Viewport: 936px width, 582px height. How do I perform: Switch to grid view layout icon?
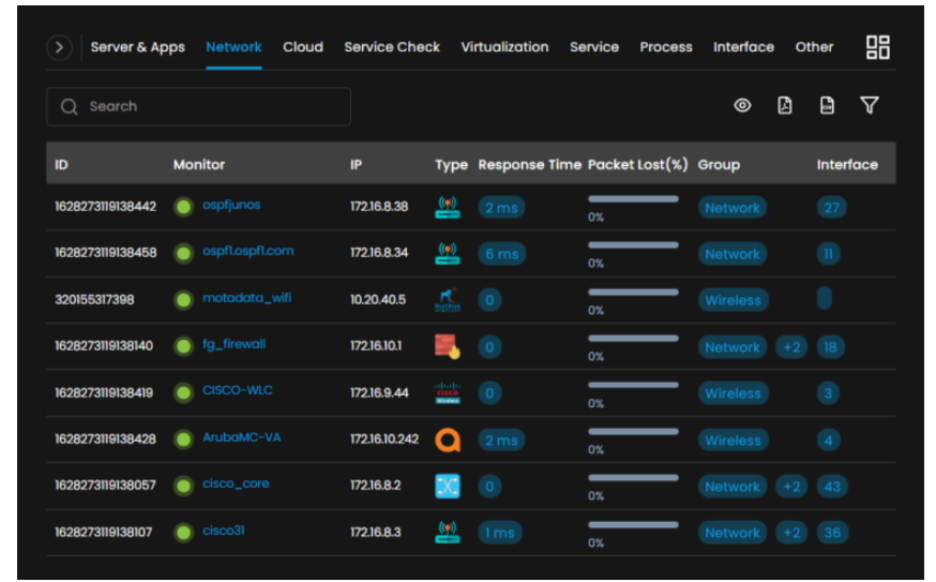[878, 47]
